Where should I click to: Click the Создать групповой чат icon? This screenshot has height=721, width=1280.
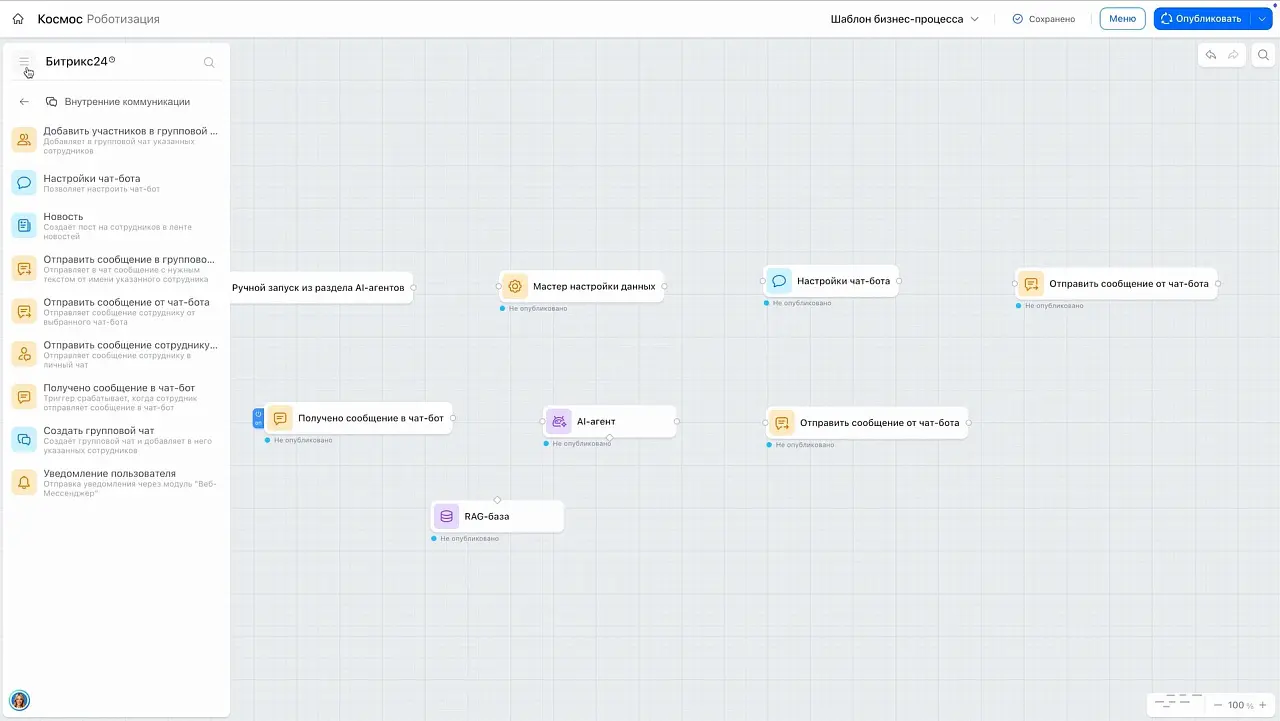point(23,438)
